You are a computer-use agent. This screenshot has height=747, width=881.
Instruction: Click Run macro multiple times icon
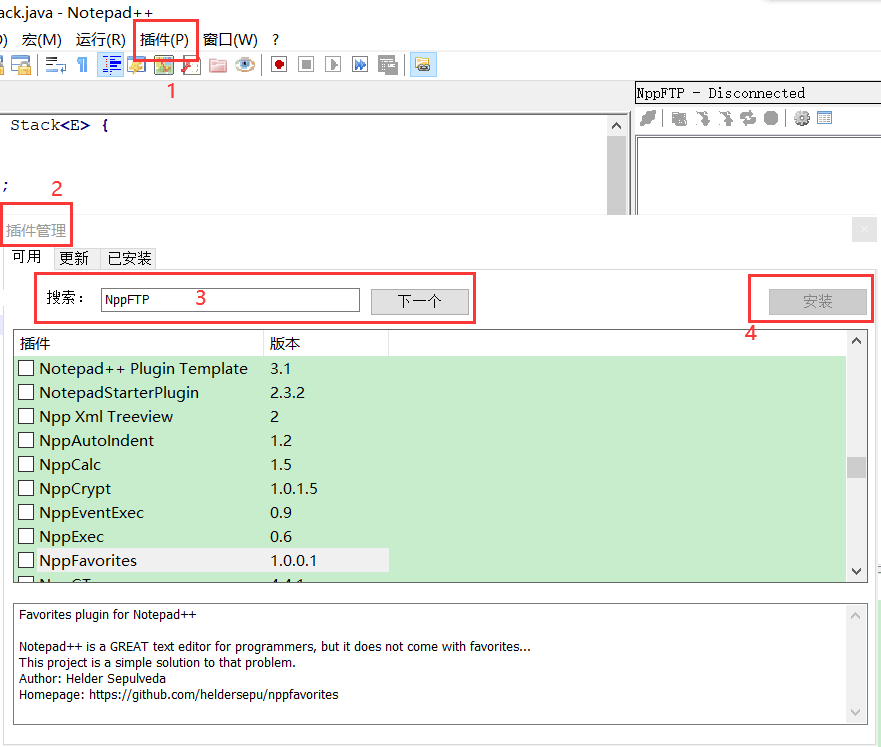click(360, 65)
